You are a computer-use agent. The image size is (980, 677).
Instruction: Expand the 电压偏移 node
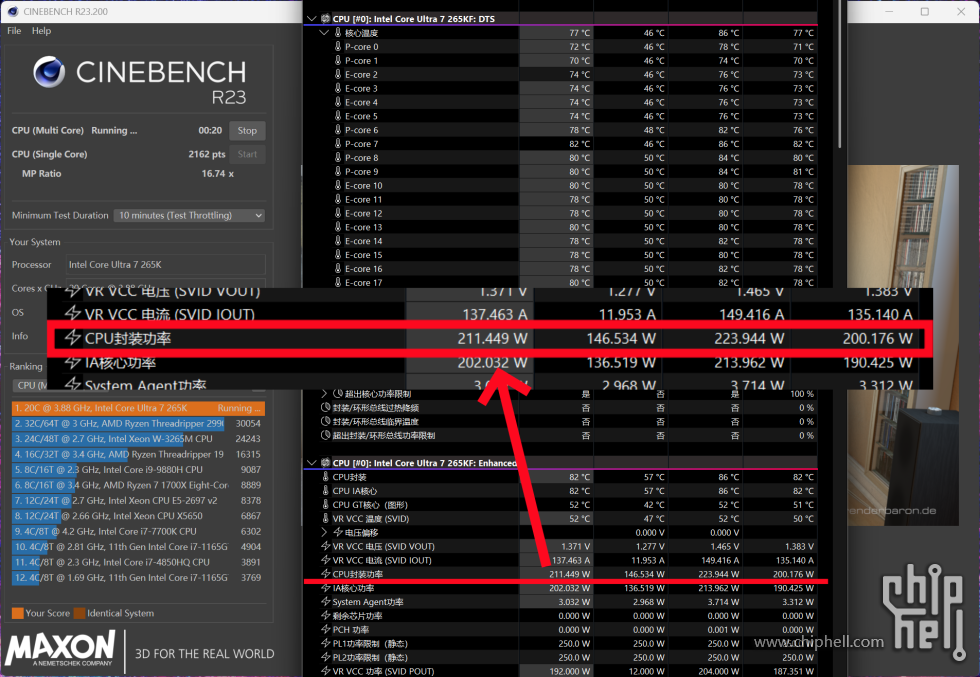pos(324,532)
